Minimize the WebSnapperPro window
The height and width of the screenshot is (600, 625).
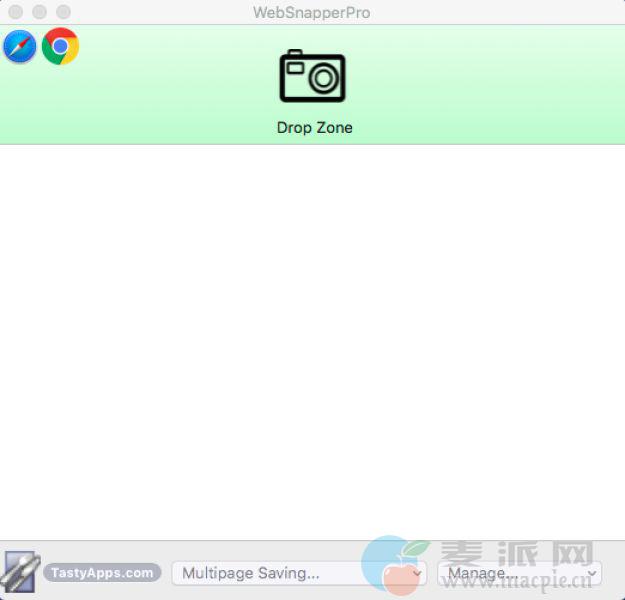click(39, 12)
